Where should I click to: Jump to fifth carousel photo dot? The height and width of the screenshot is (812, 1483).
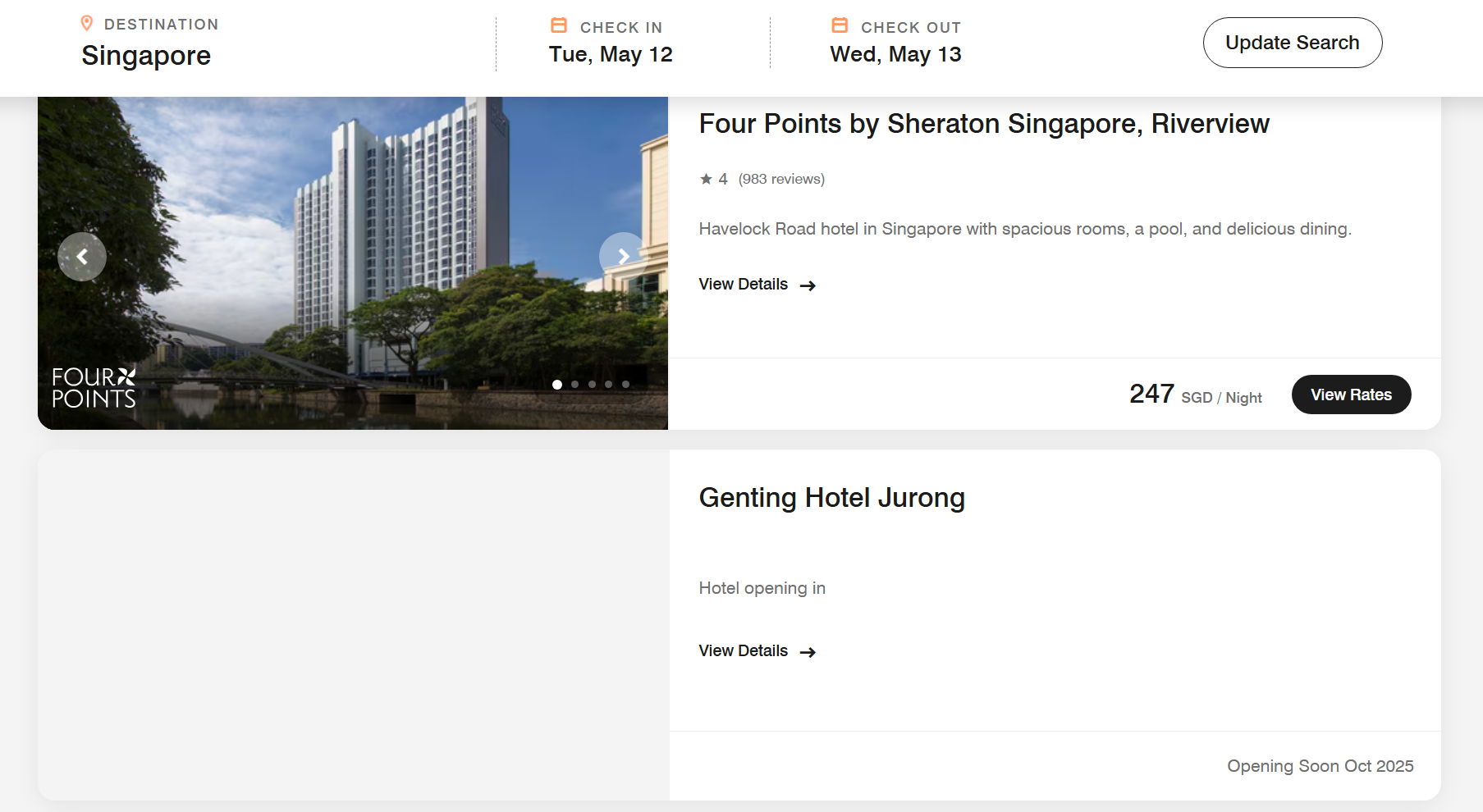click(625, 385)
